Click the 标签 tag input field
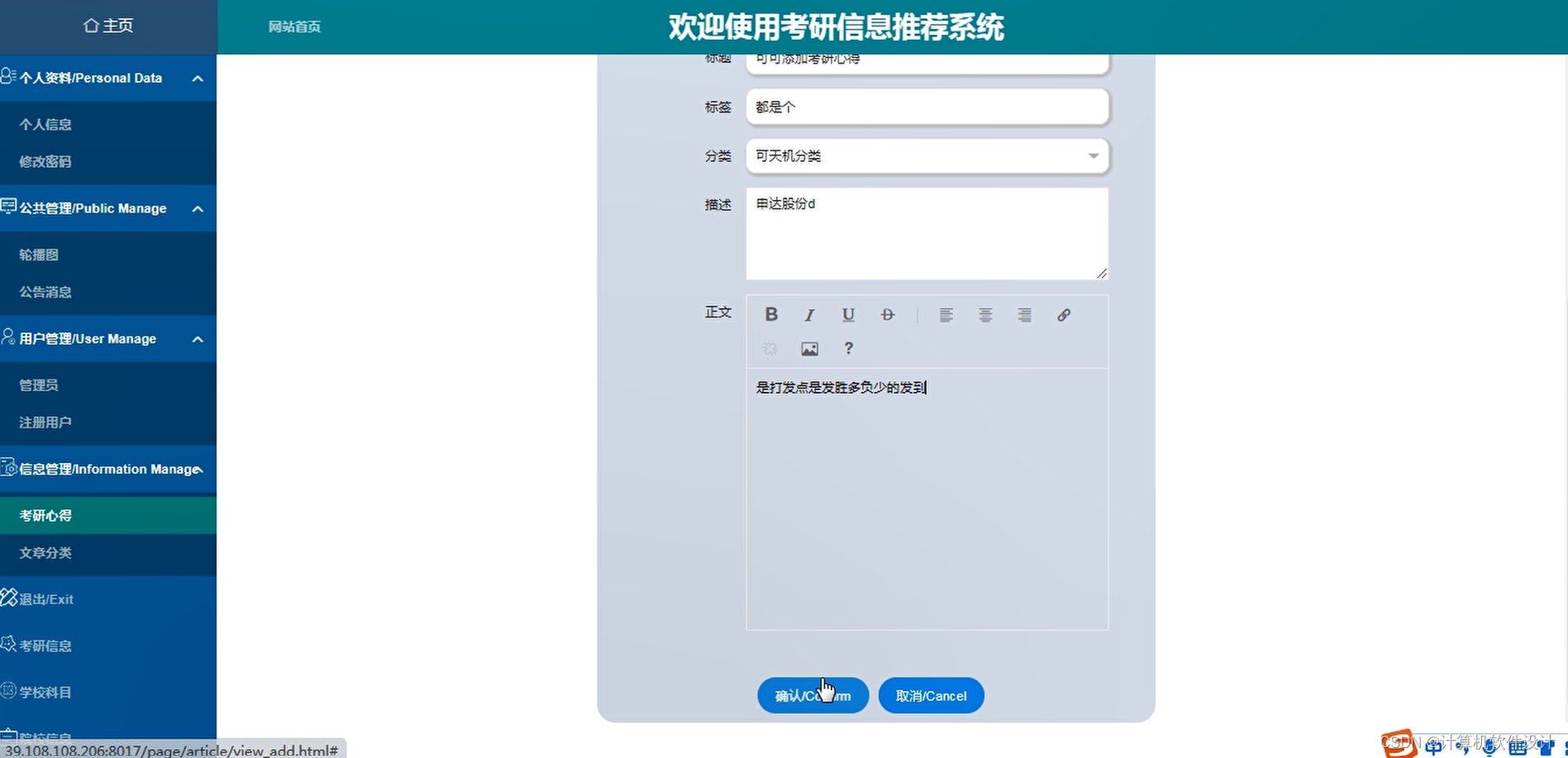 pyautogui.click(x=927, y=107)
